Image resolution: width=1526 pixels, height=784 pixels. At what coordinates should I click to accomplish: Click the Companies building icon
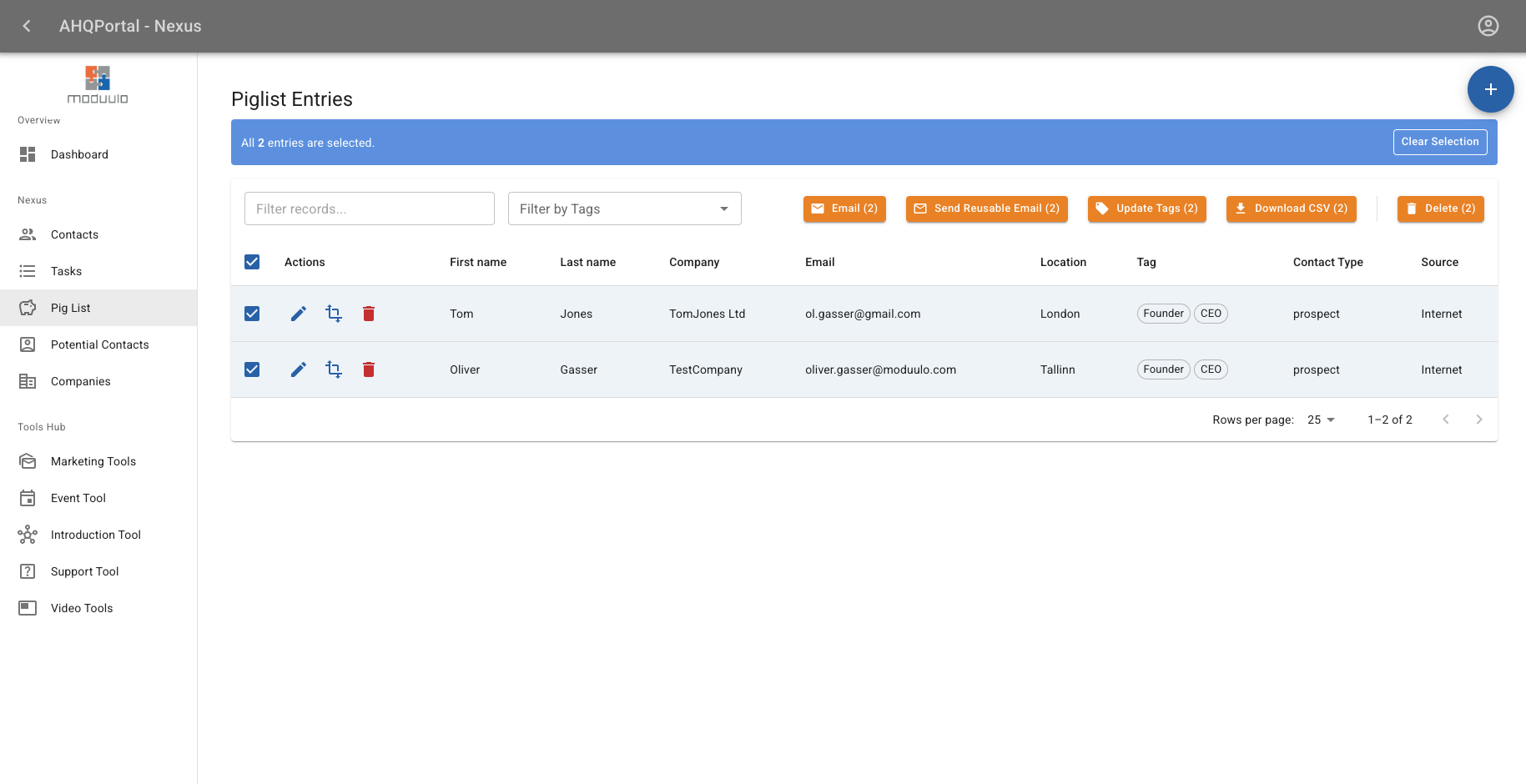28,381
